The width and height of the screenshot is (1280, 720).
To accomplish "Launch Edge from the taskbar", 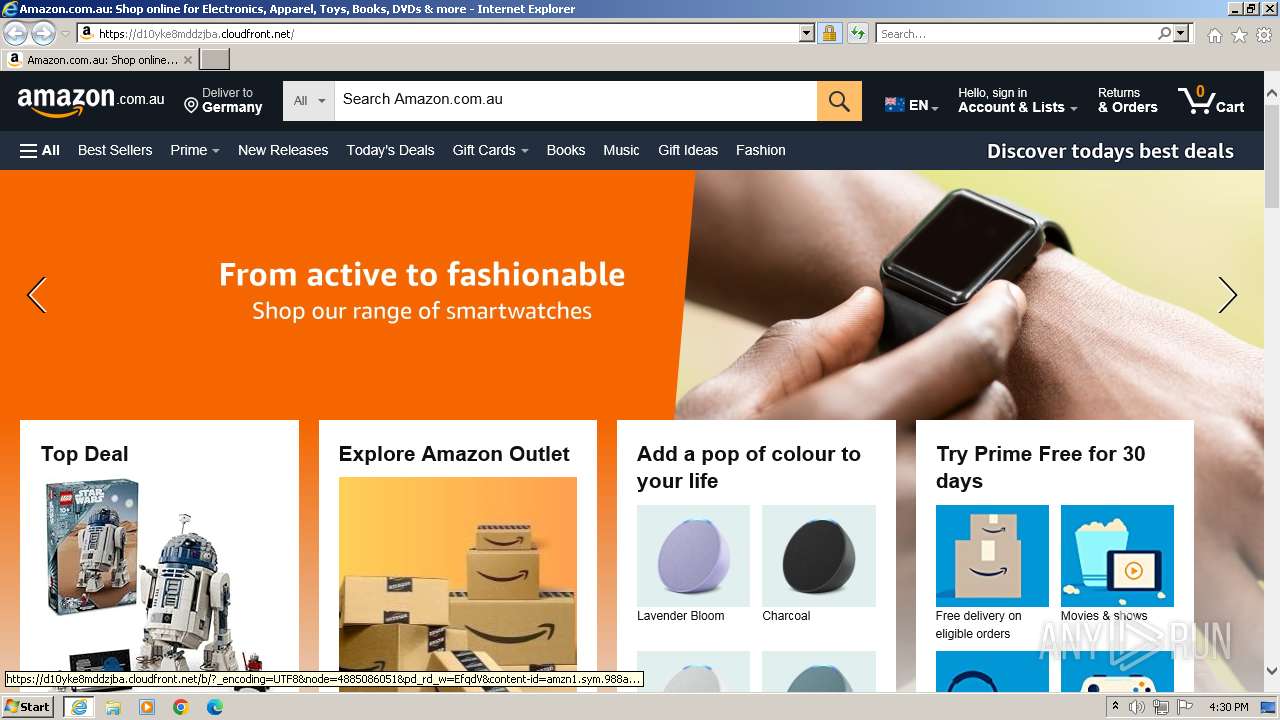I will click(x=215, y=707).
